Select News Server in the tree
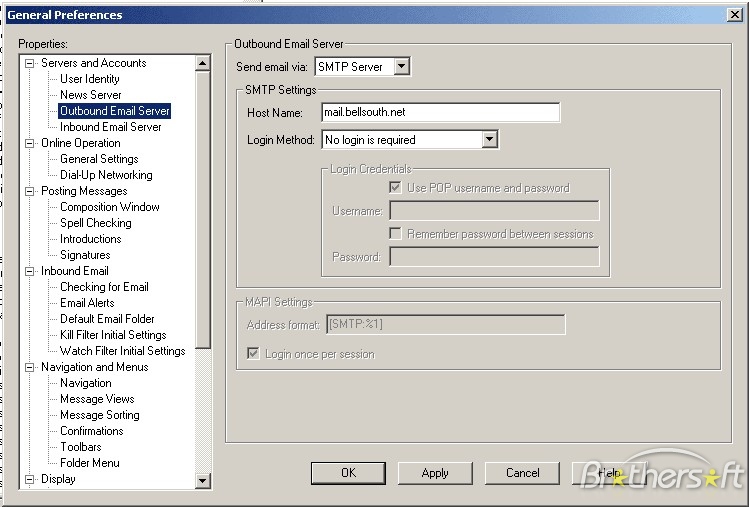Screen dimensions: 749x507 click(91, 95)
